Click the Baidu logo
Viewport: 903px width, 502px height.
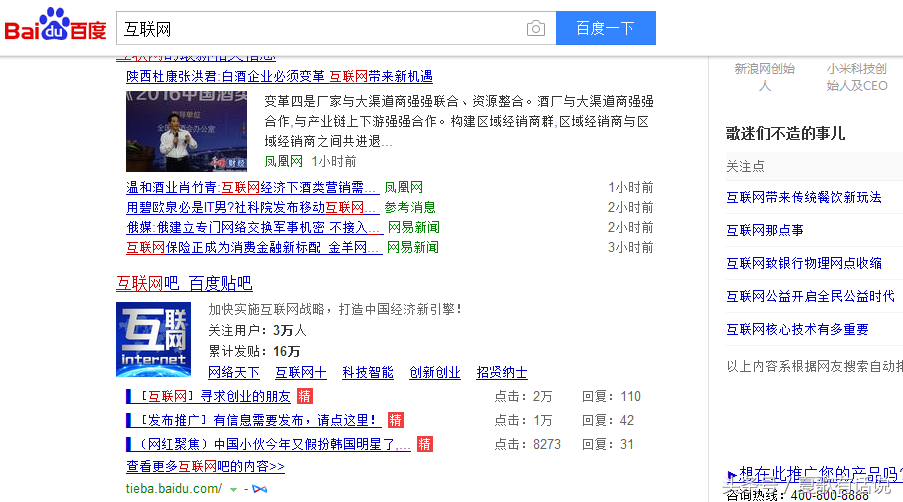coord(55,25)
